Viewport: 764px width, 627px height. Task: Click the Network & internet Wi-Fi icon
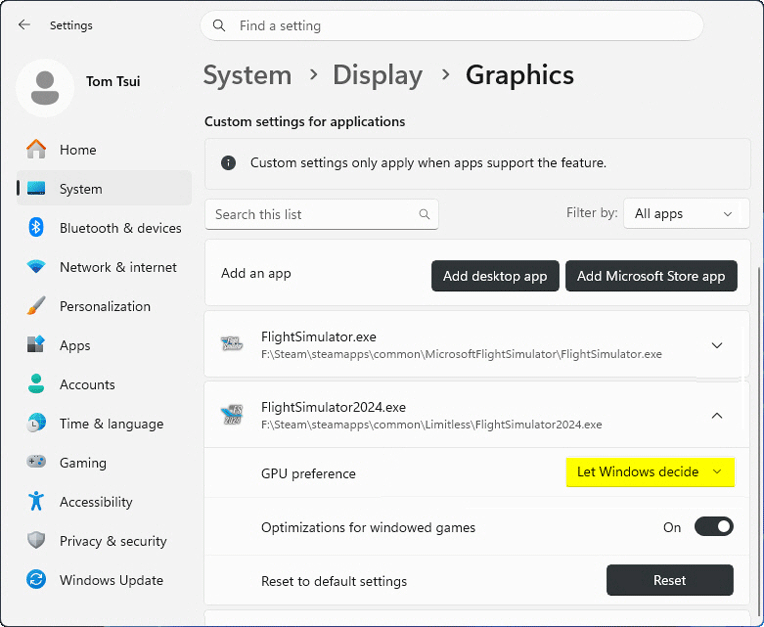[x=37, y=267]
